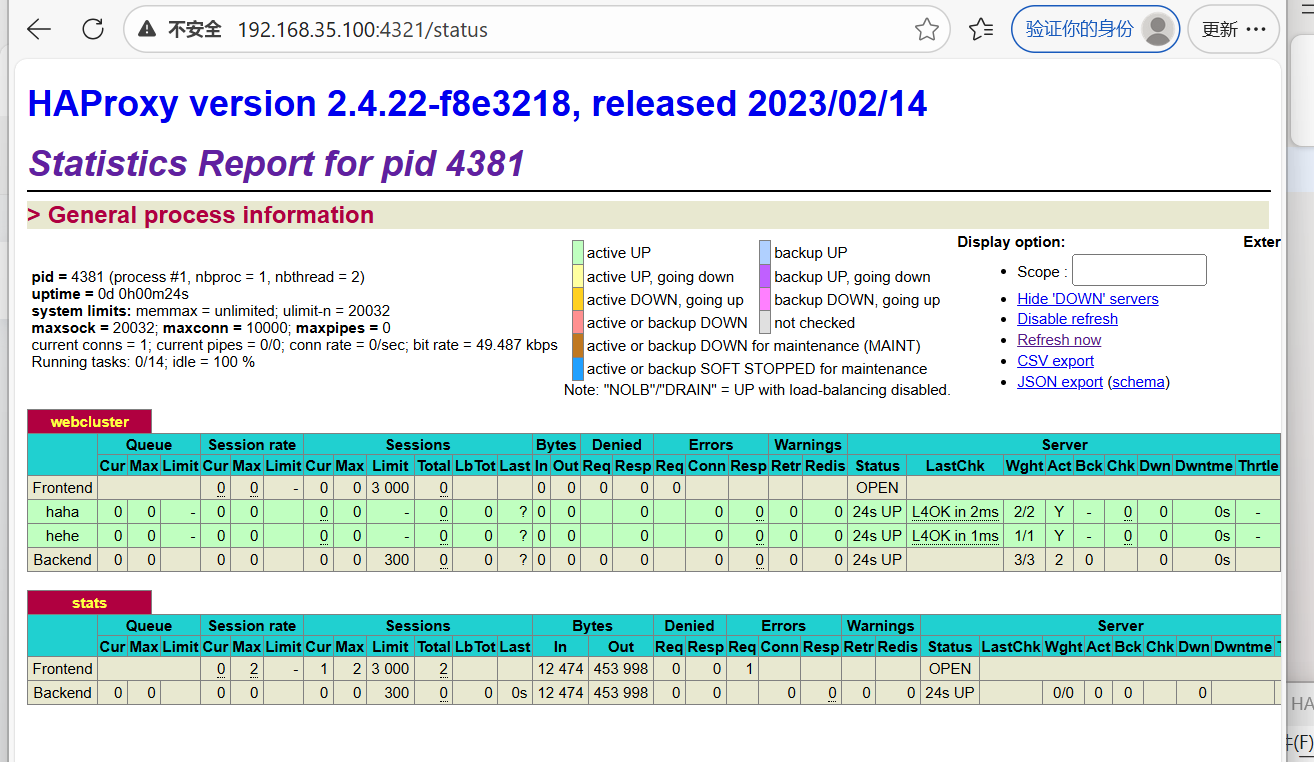Open the JSON export link
Viewport: 1314px width, 762px height.
(1060, 382)
